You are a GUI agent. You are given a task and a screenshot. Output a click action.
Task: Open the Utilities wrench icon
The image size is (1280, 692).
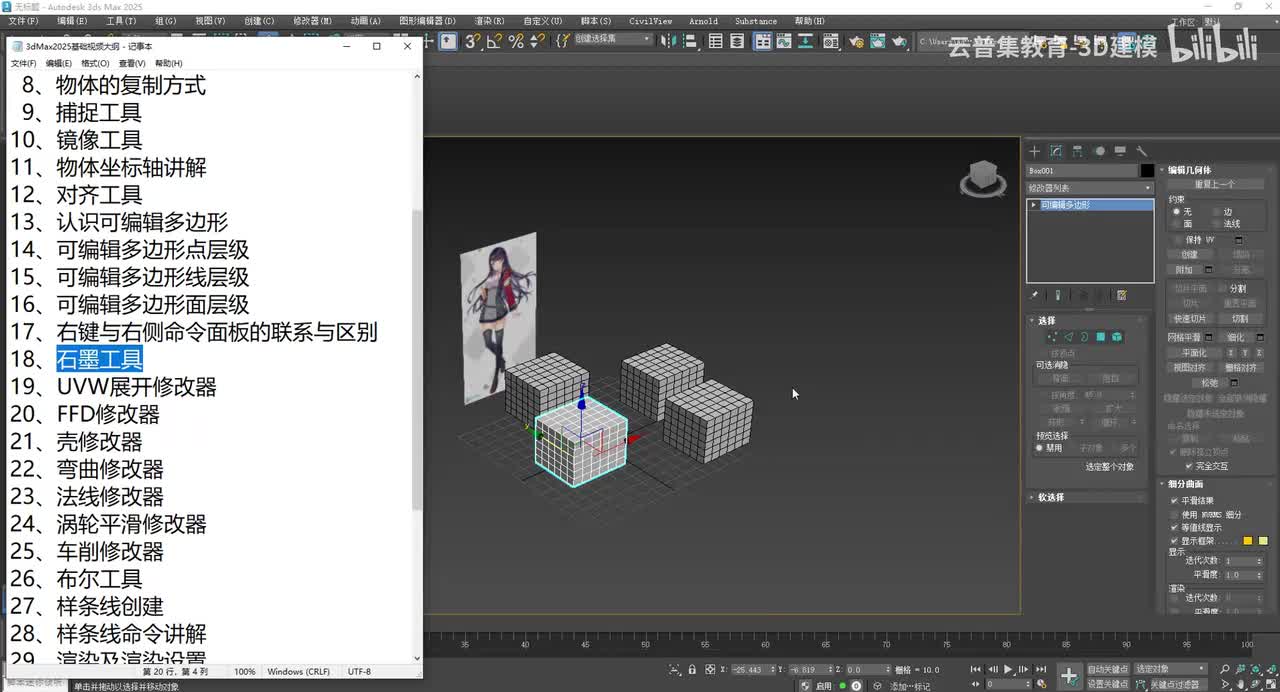tap(1142, 152)
